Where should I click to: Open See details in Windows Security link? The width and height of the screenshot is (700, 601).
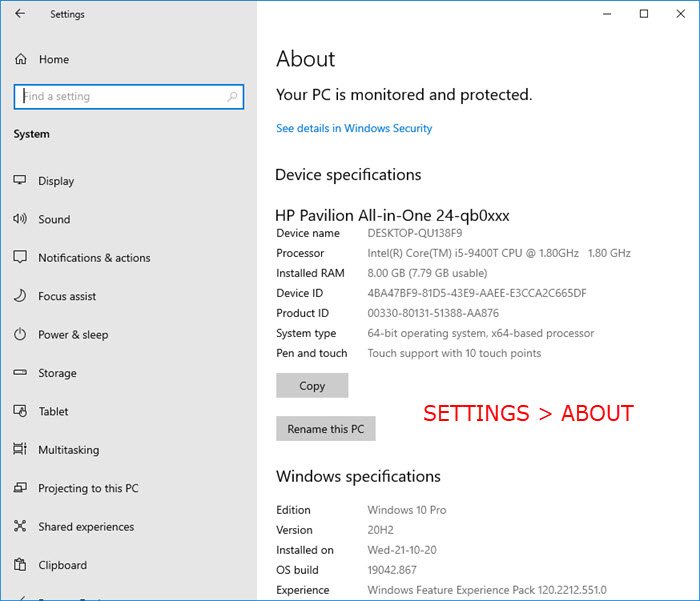[354, 128]
